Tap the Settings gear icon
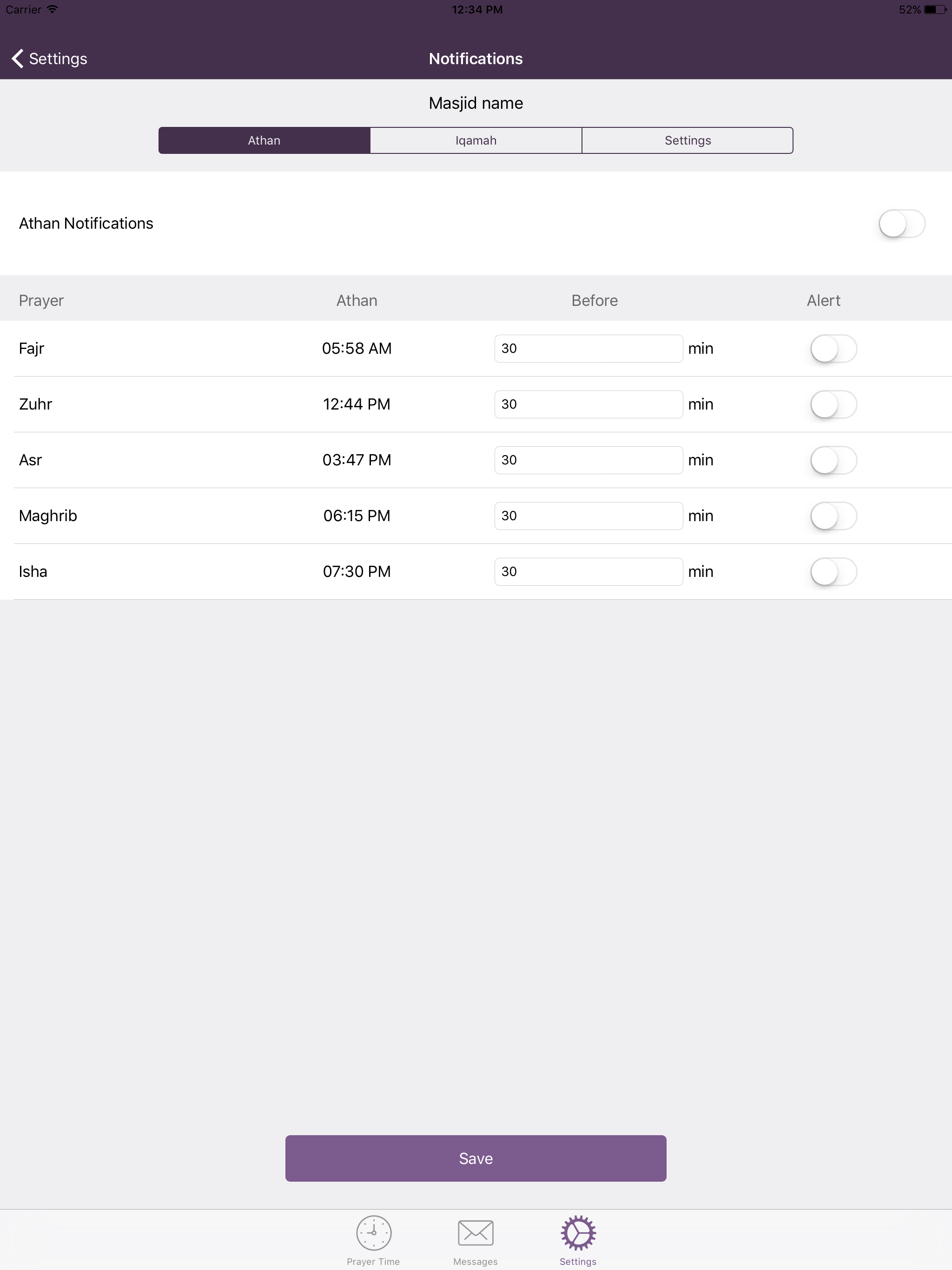 click(578, 1232)
